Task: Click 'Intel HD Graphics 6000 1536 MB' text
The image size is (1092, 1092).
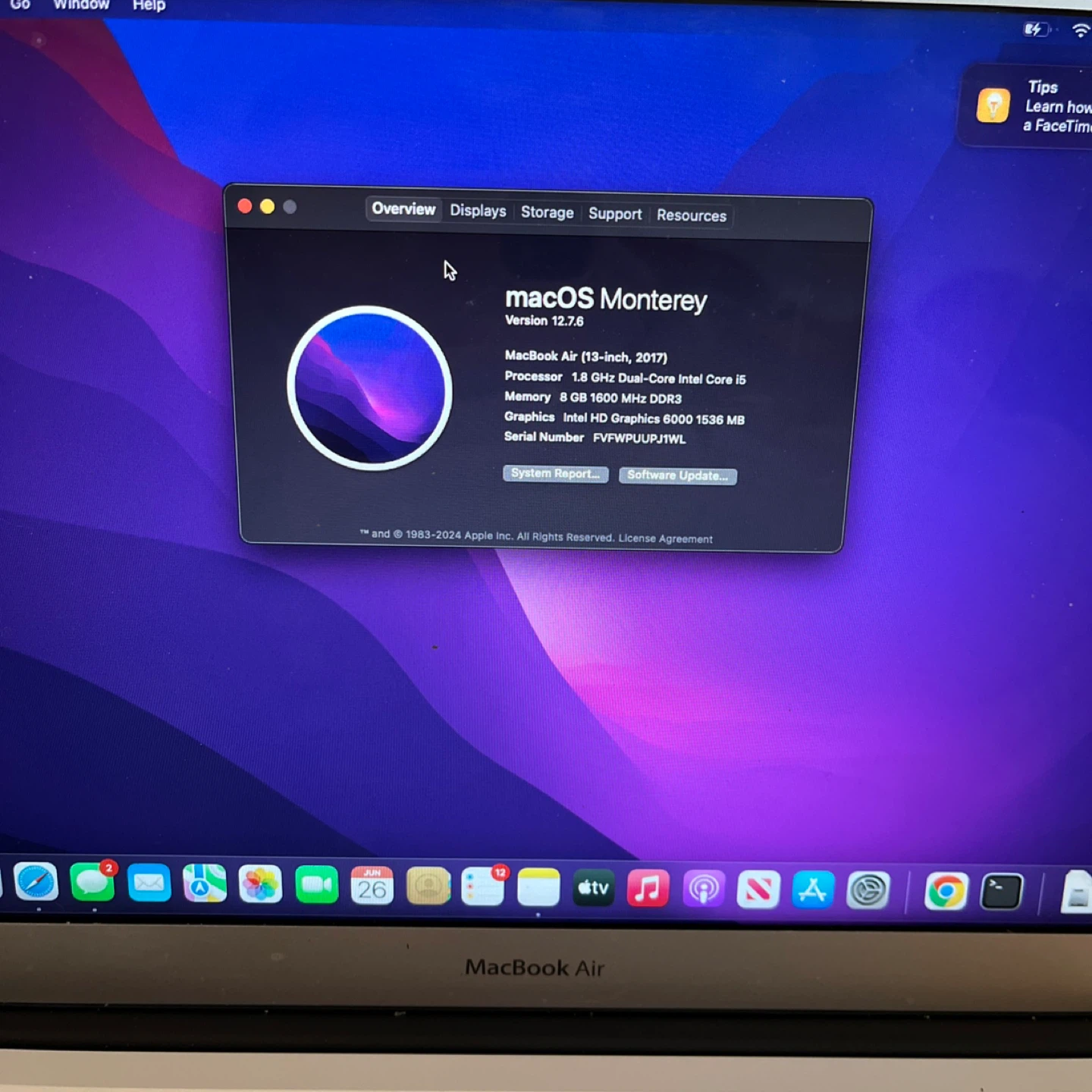Action: pyautogui.click(x=654, y=419)
